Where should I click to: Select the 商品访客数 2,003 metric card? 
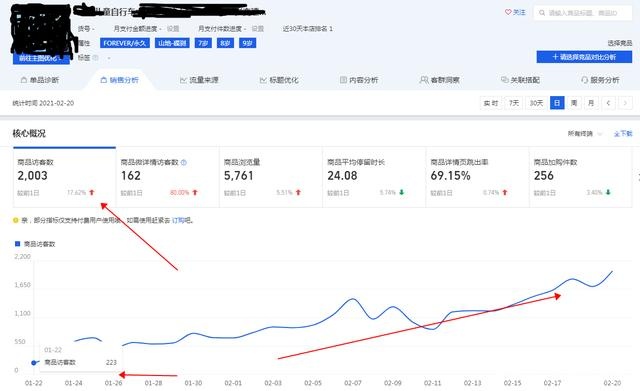tap(64, 178)
